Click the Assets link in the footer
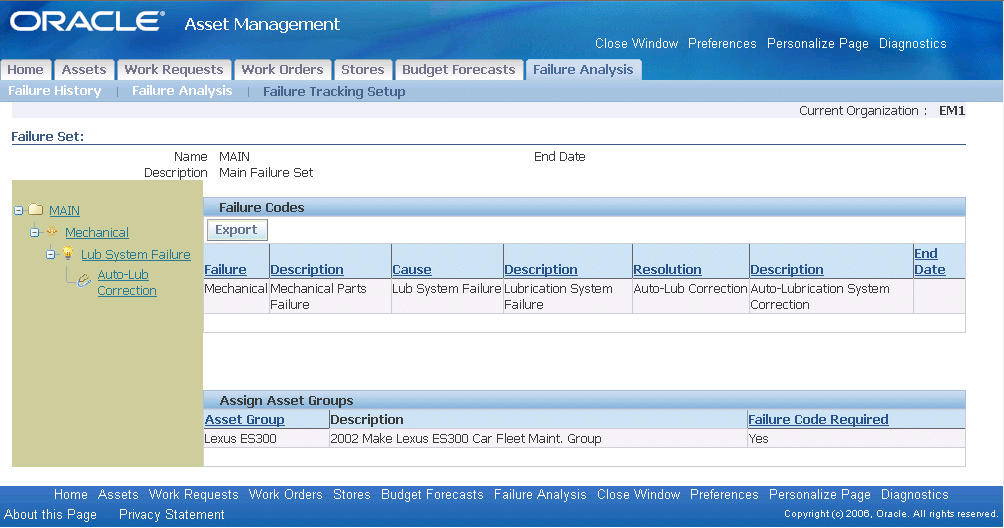1004x528 pixels. pos(118,494)
